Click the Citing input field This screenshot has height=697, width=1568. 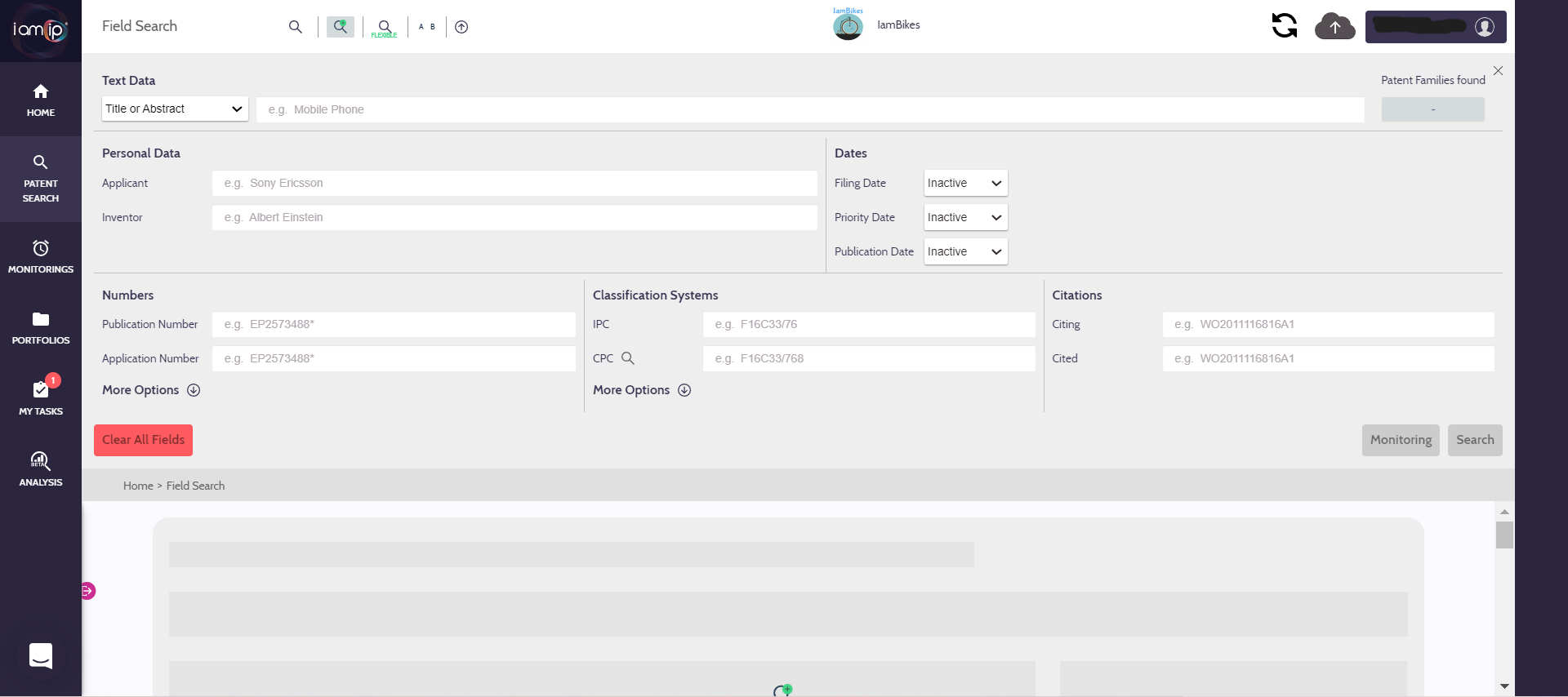[x=1328, y=324]
